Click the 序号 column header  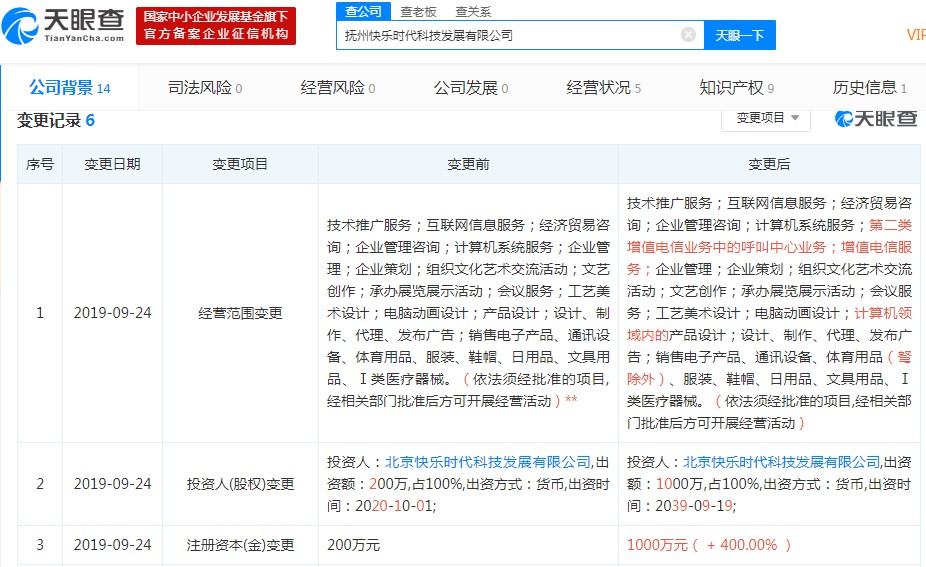click(x=40, y=164)
